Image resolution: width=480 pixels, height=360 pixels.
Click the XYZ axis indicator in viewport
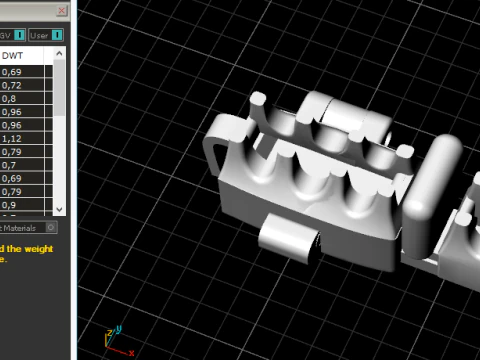(119, 341)
